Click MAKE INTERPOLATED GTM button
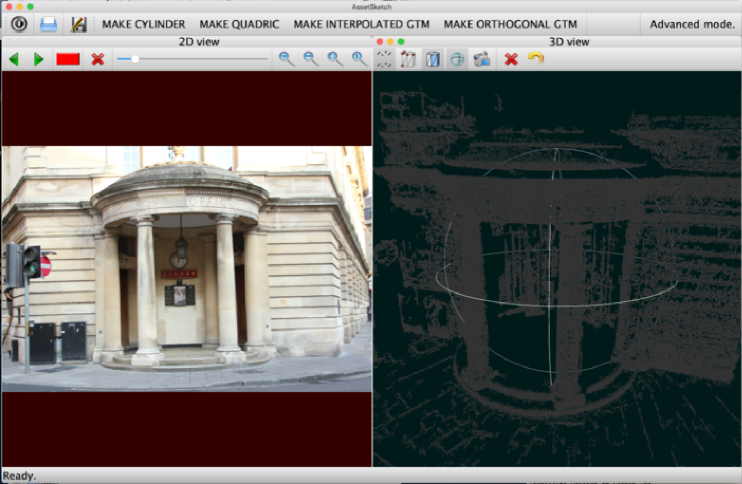This screenshot has width=742, height=484. pyautogui.click(x=361, y=24)
